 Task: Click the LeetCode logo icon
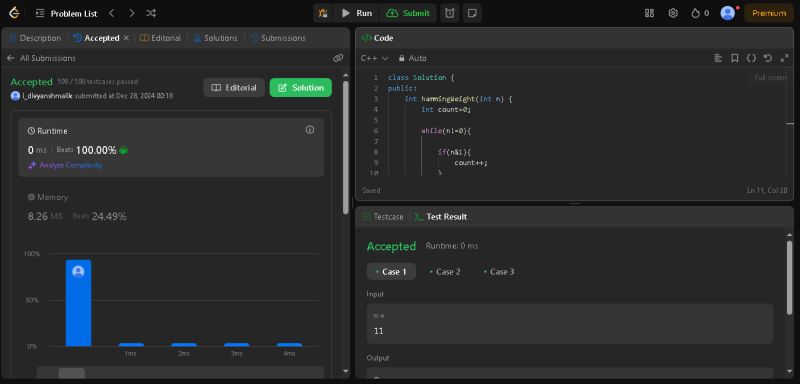point(14,13)
